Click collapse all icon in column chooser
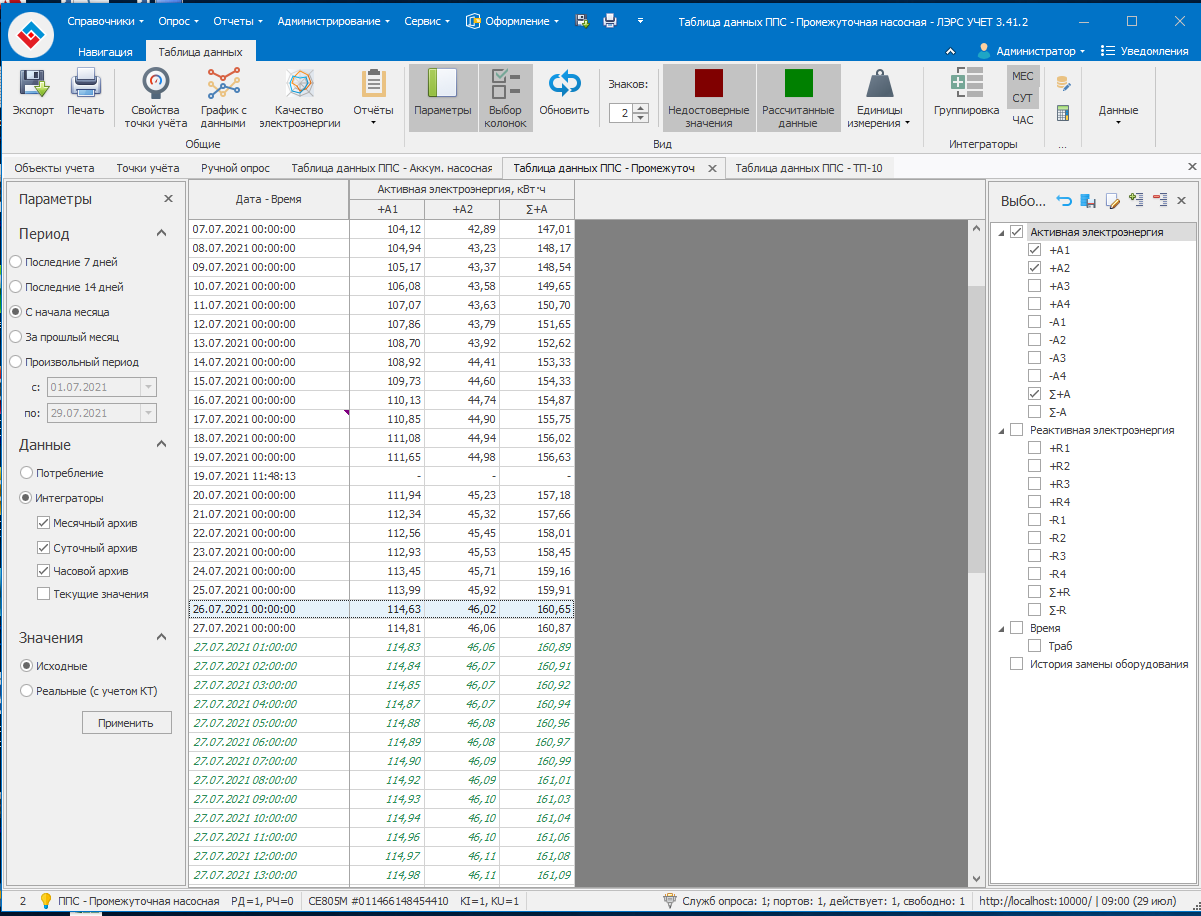This screenshot has width=1201, height=916. [x=1159, y=200]
